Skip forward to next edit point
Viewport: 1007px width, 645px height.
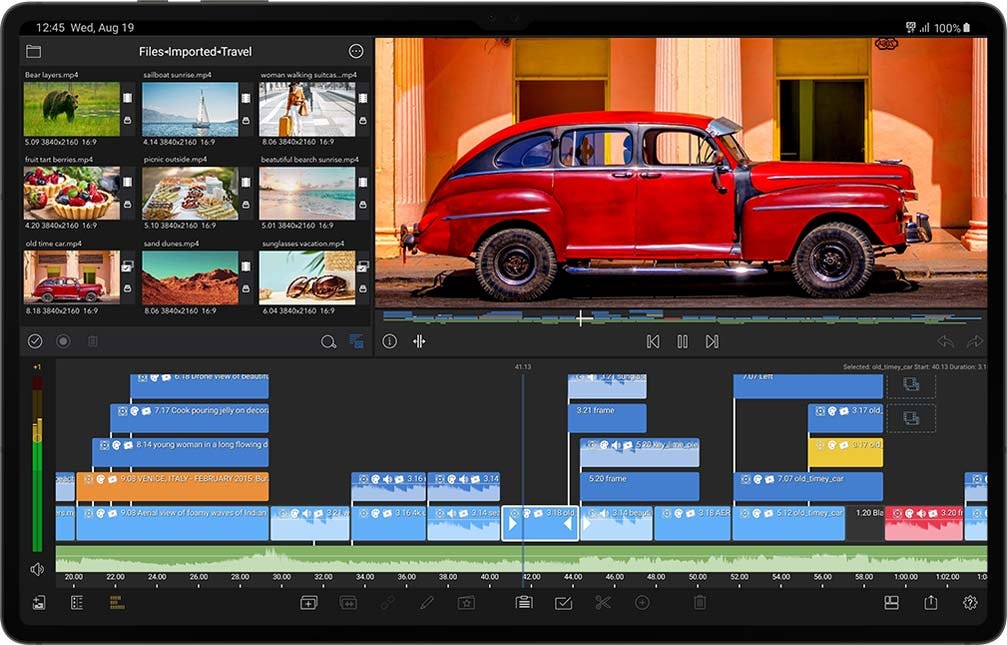tap(711, 342)
